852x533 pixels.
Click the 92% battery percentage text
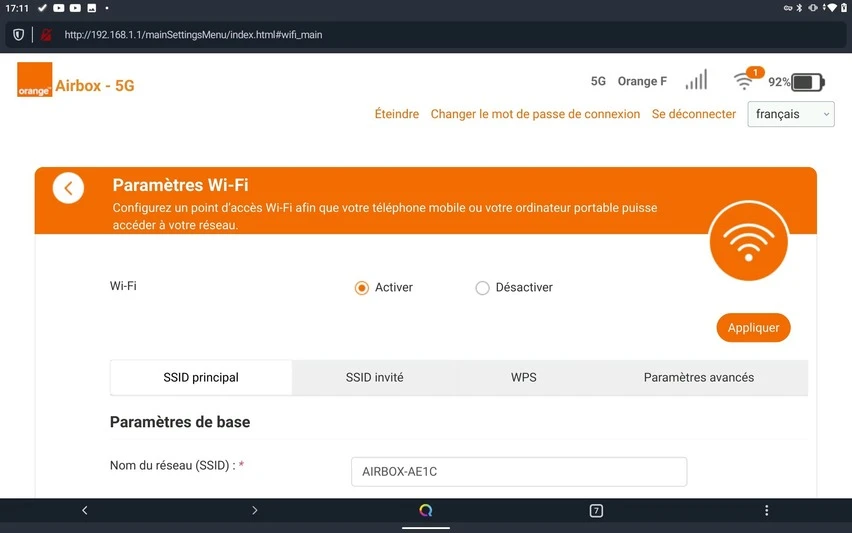point(779,82)
